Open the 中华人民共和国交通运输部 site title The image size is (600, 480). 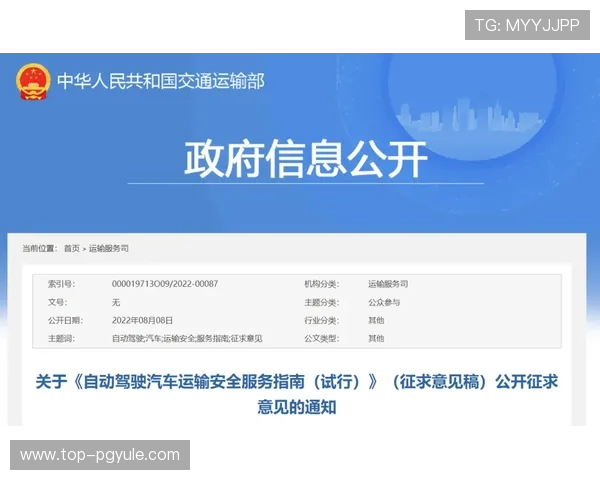coord(161,81)
